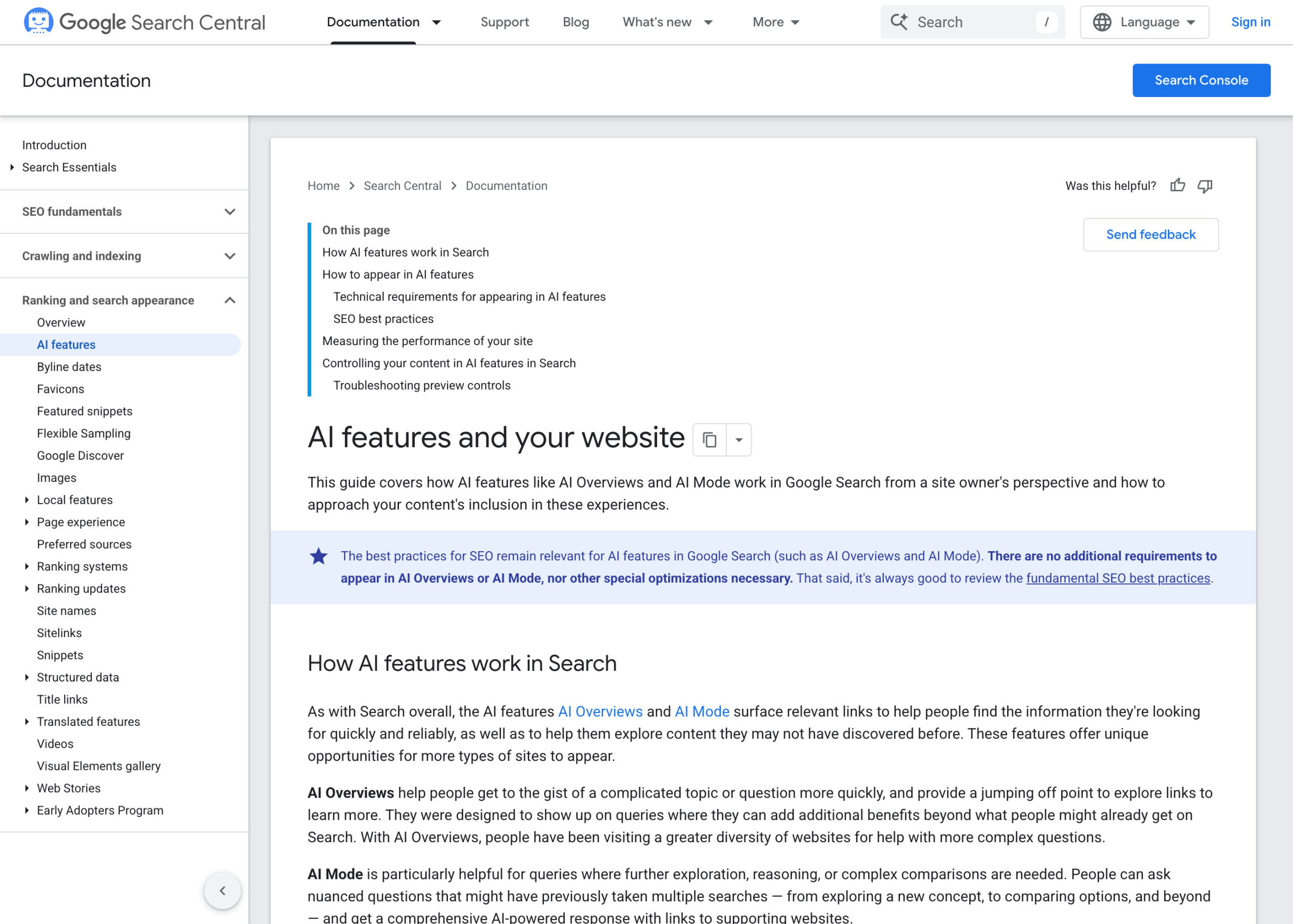Click the Send feedback button
This screenshot has width=1293, height=924.
click(1151, 234)
